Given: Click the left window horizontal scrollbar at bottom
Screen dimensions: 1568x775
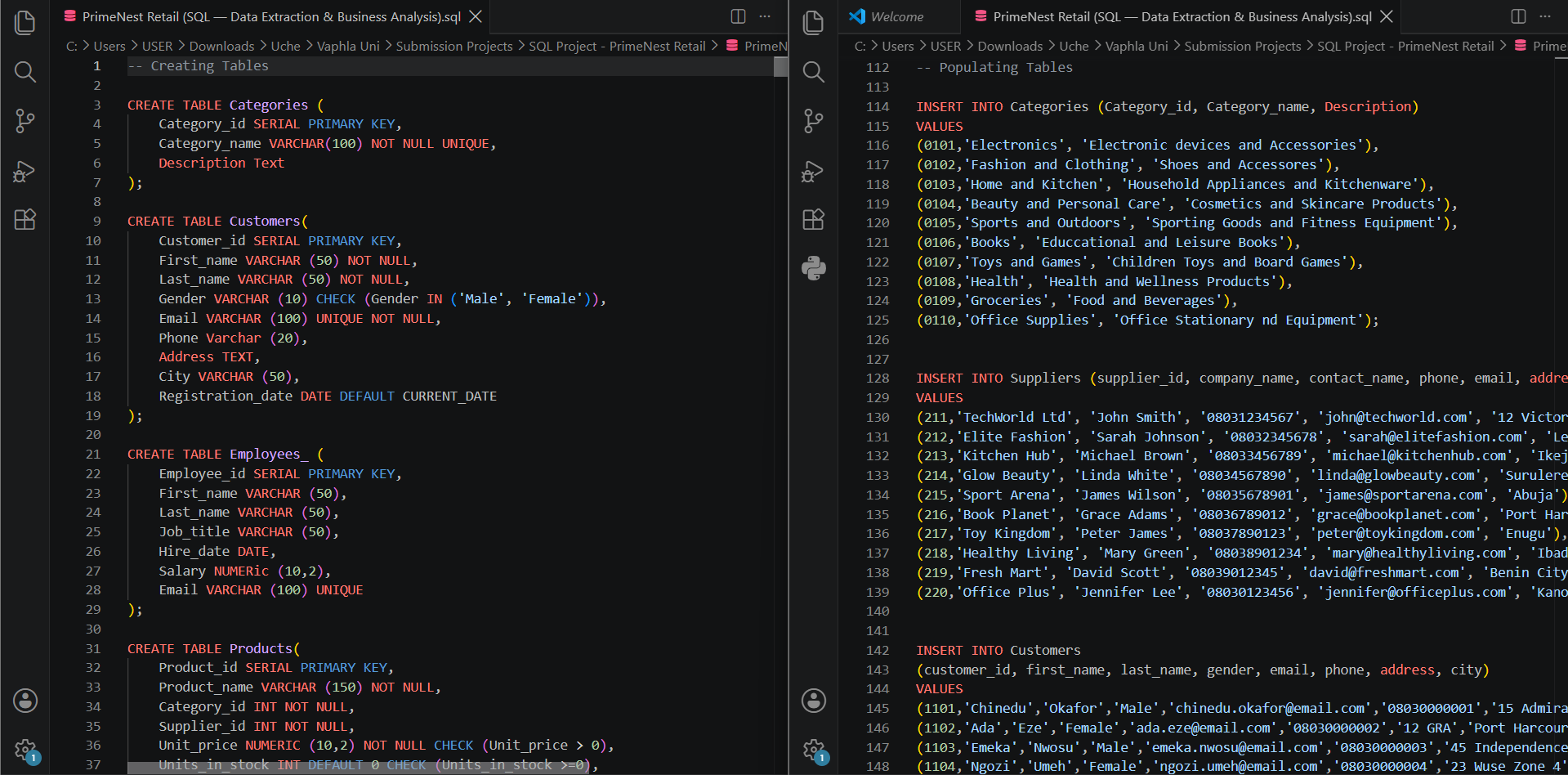Looking at the screenshot, I should tap(360, 768).
